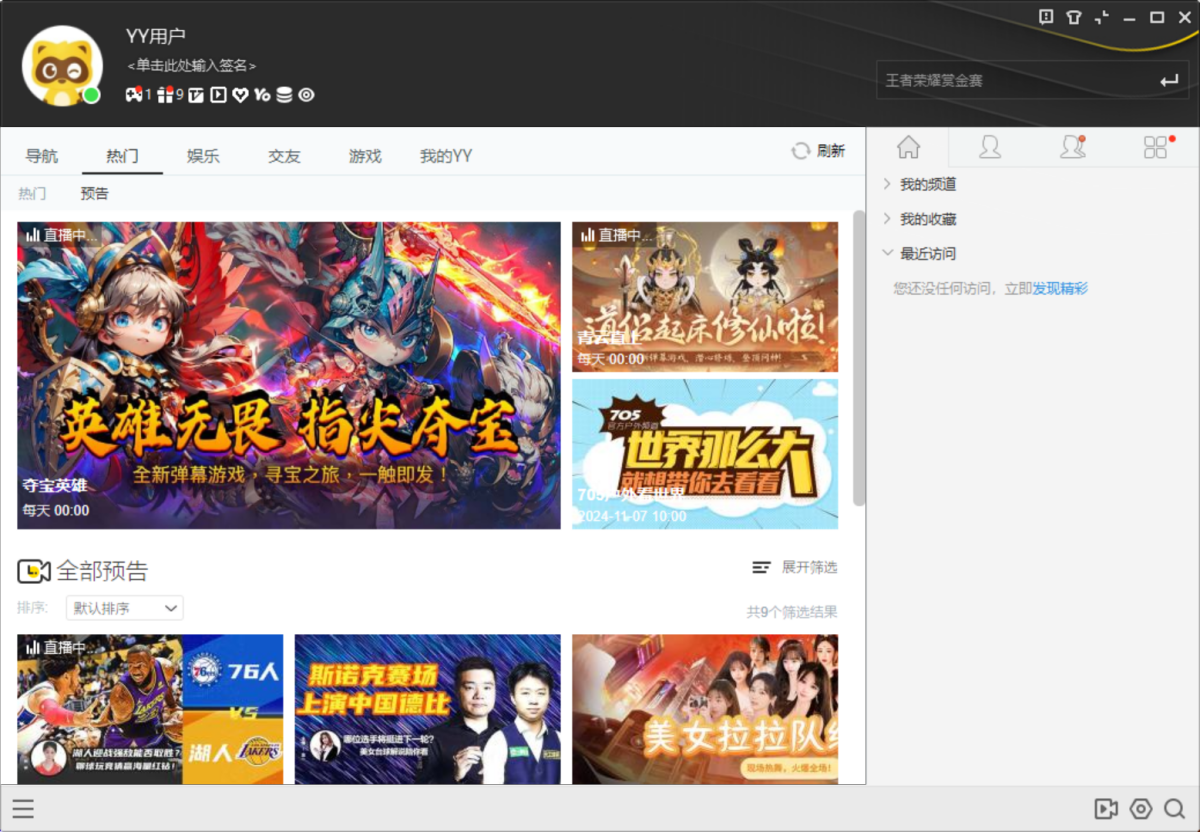Open the contacts icon in the right sidebar
Screen dimensions: 1200x832
[x=989, y=147]
